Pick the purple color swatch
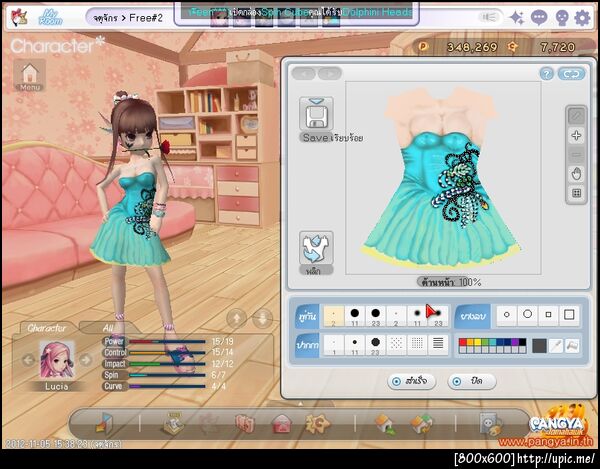This screenshot has height=469, width=600. tap(515, 342)
